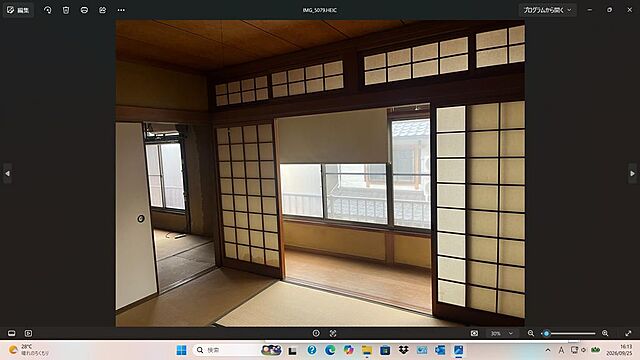Expand the system tray hidden icons chevron
Screen dimensions: 640x360
(x=548, y=350)
